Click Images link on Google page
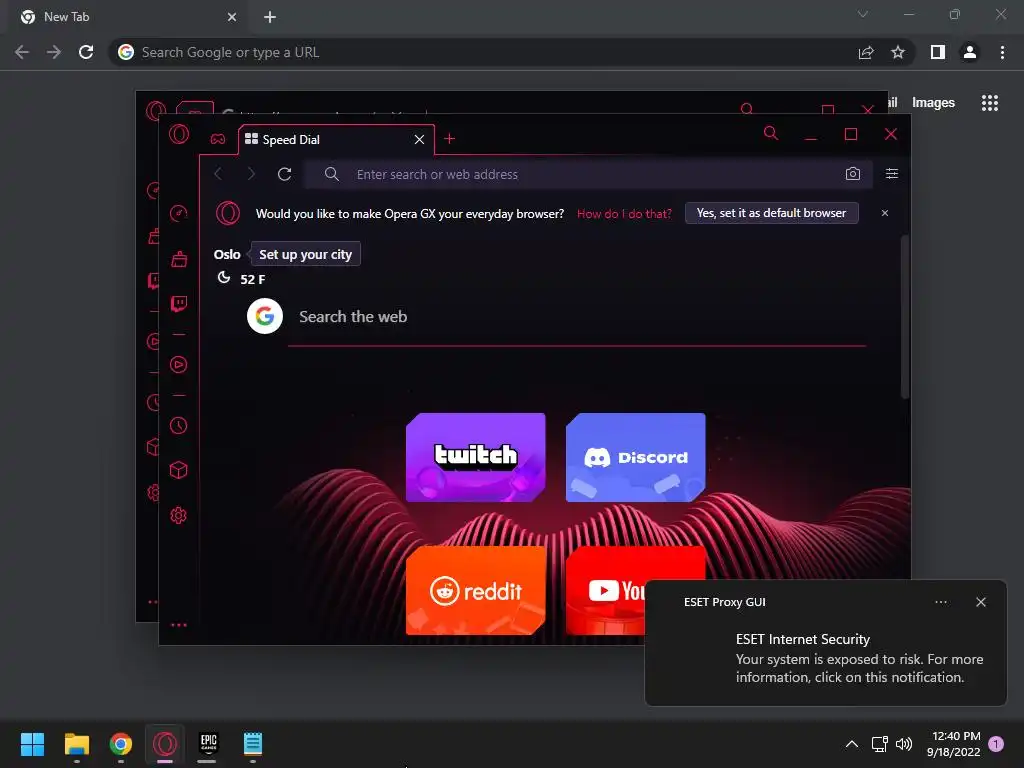This screenshot has height=768, width=1024. click(933, 103)
